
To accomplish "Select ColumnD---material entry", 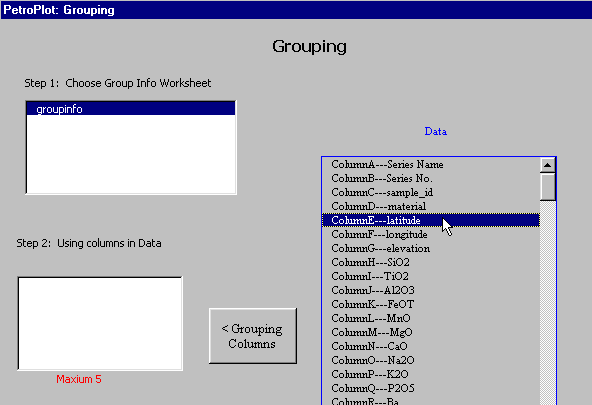I will [x=431, y=206].
